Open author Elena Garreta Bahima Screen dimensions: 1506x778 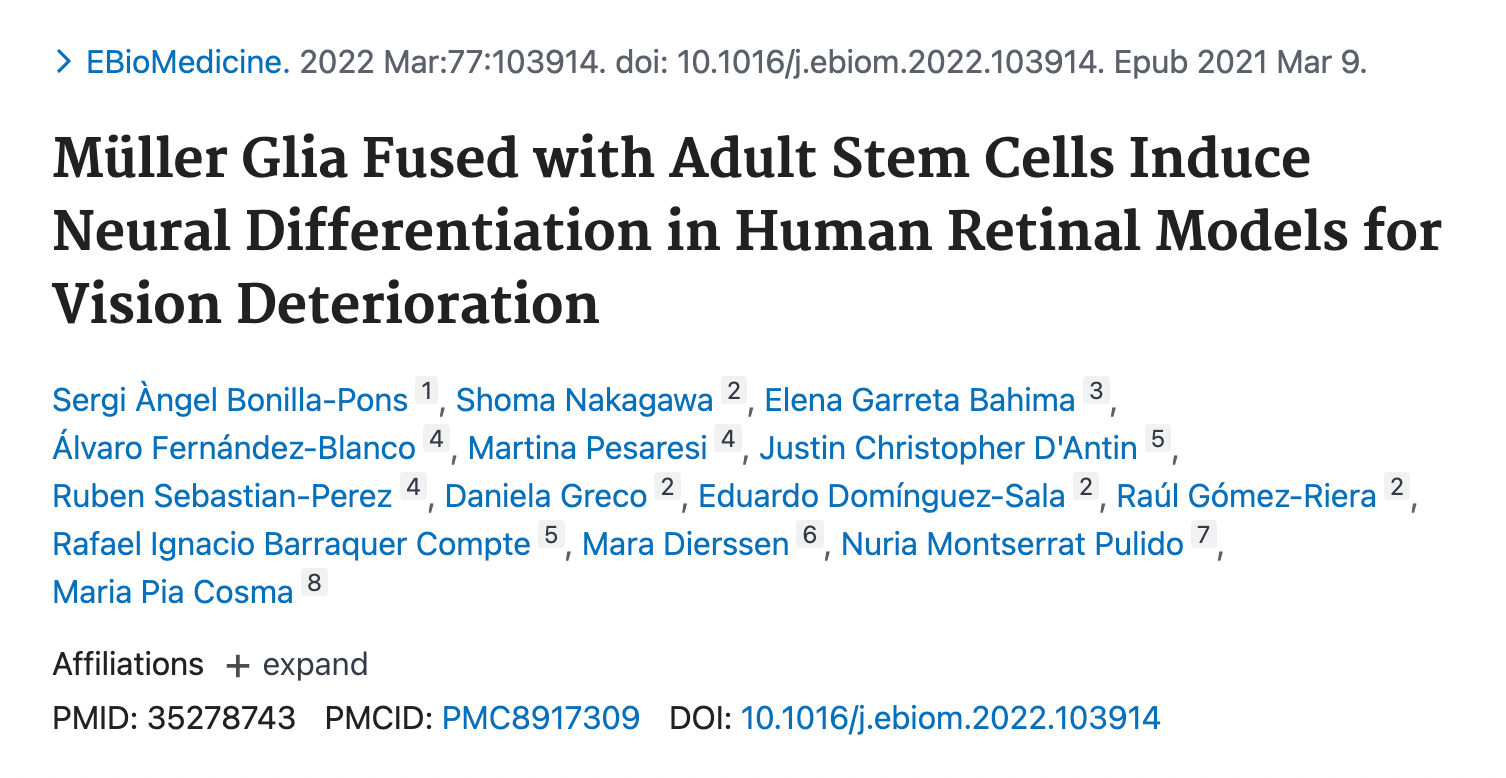click(x=919, y=400)
